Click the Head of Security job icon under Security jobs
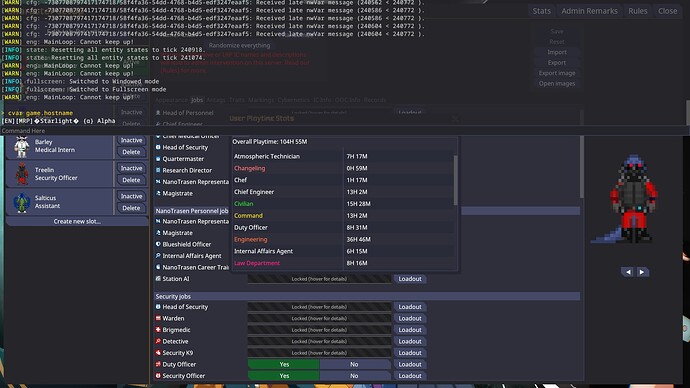 [158, 307]
